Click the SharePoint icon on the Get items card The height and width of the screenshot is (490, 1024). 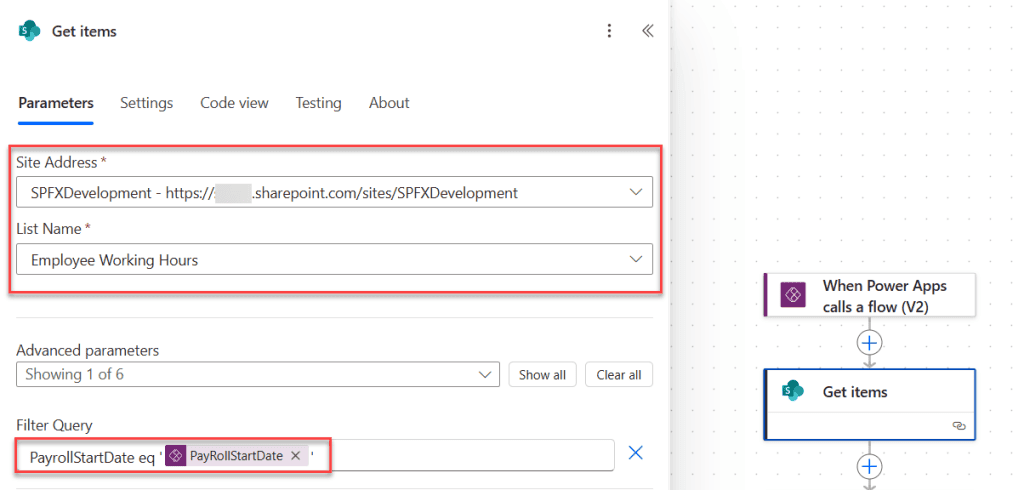(x=793, y=391)
